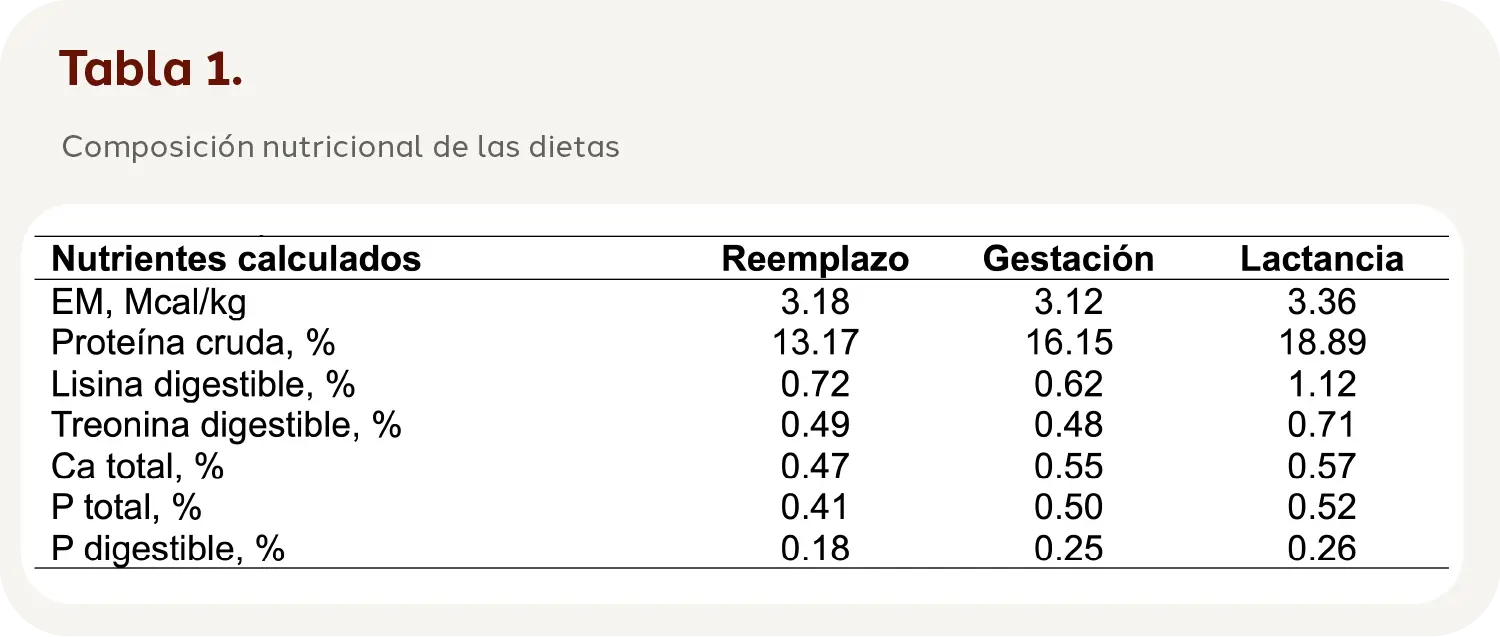Image resolution: width=1500 pixels, height=637 pixels.
Task: Click the 'Lisina digestible, %' row label
Action: 203,384
